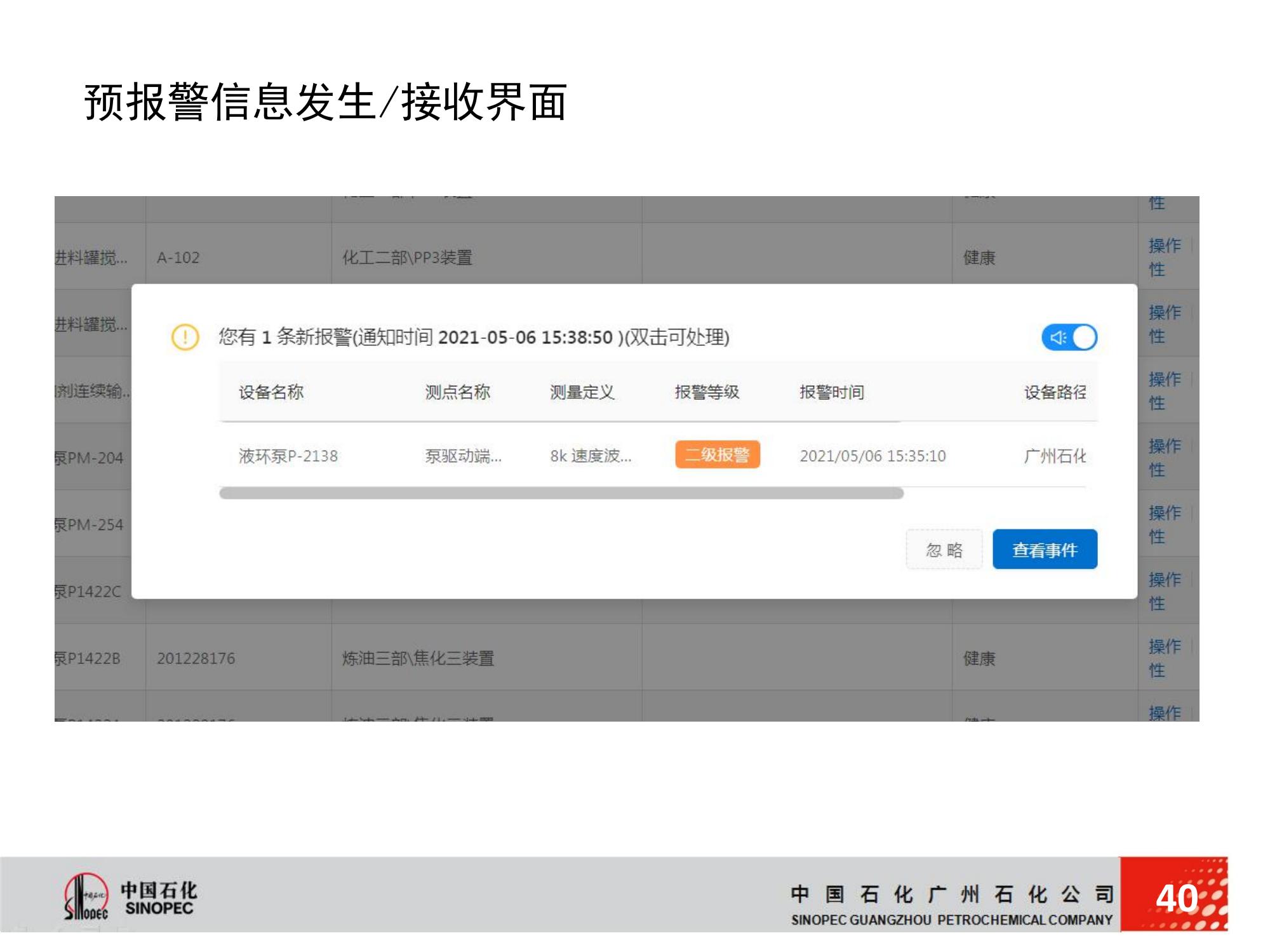Screen dimensions: 1270x952
Task: Click the 报警时间 column header
Action: click(x=831, y=392)
